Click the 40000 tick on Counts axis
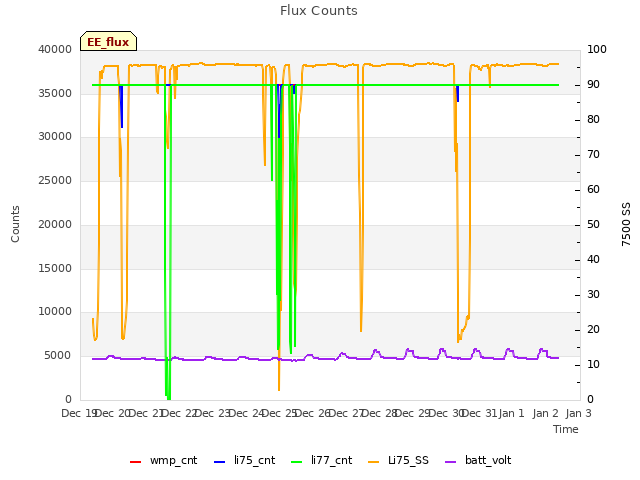 (x=55, y=49)
